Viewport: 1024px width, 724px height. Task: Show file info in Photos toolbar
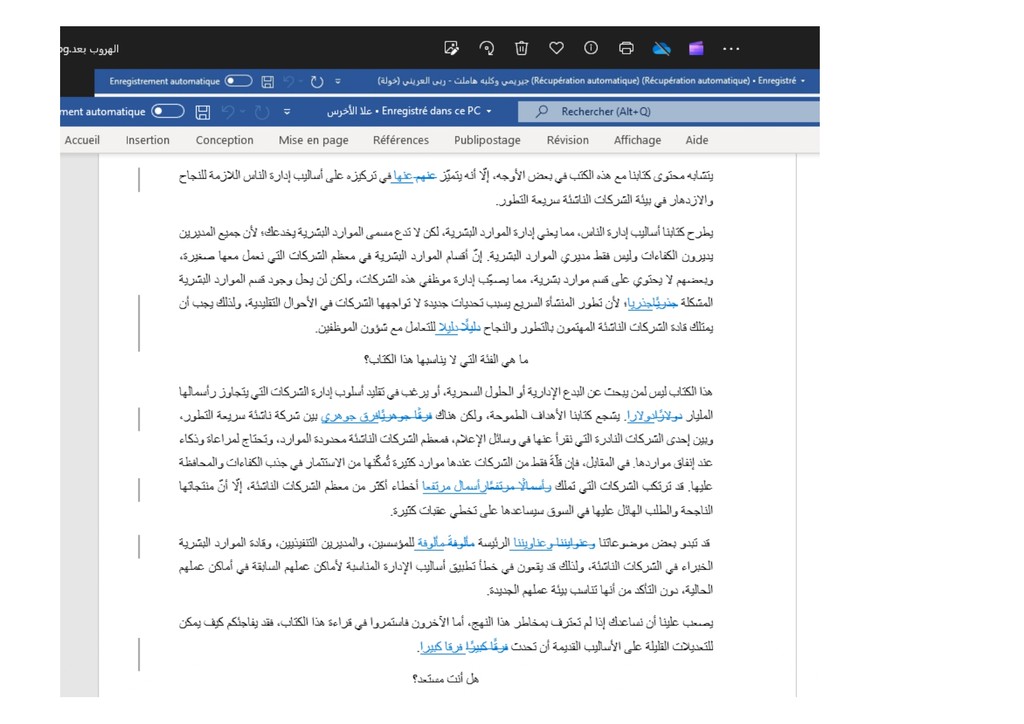tap(591, 48)
